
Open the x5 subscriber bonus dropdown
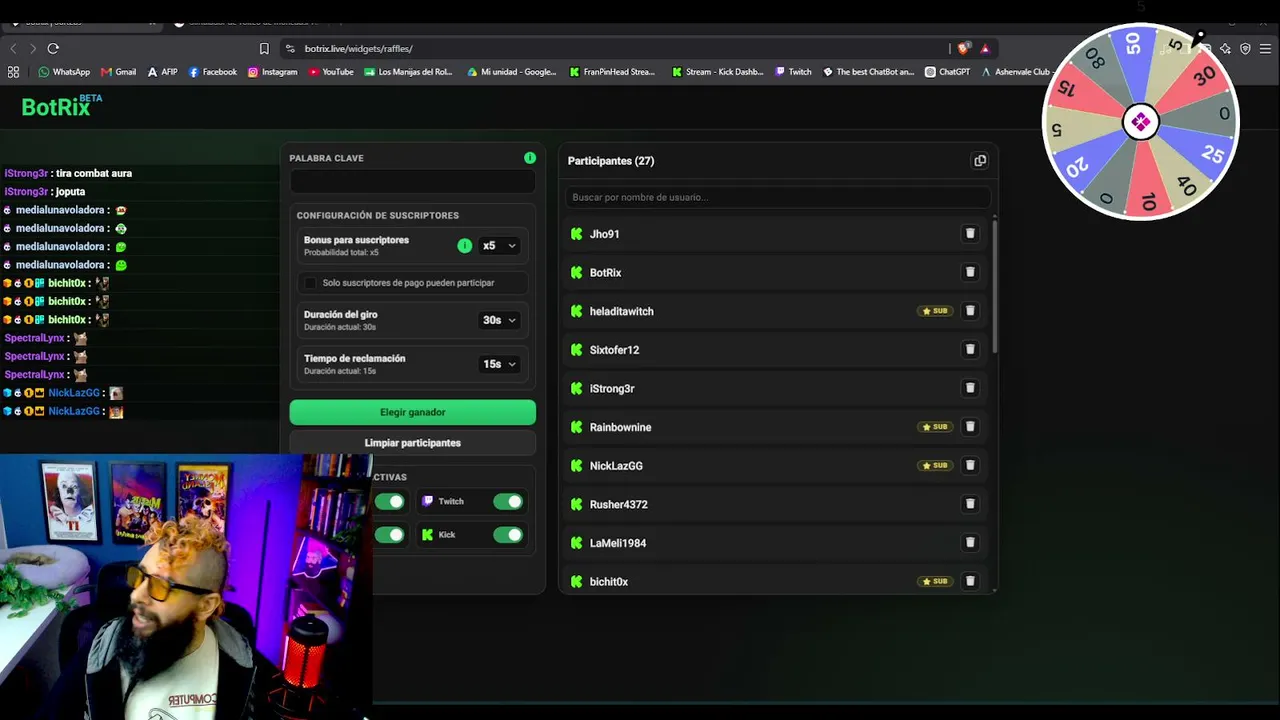point(499,246)
